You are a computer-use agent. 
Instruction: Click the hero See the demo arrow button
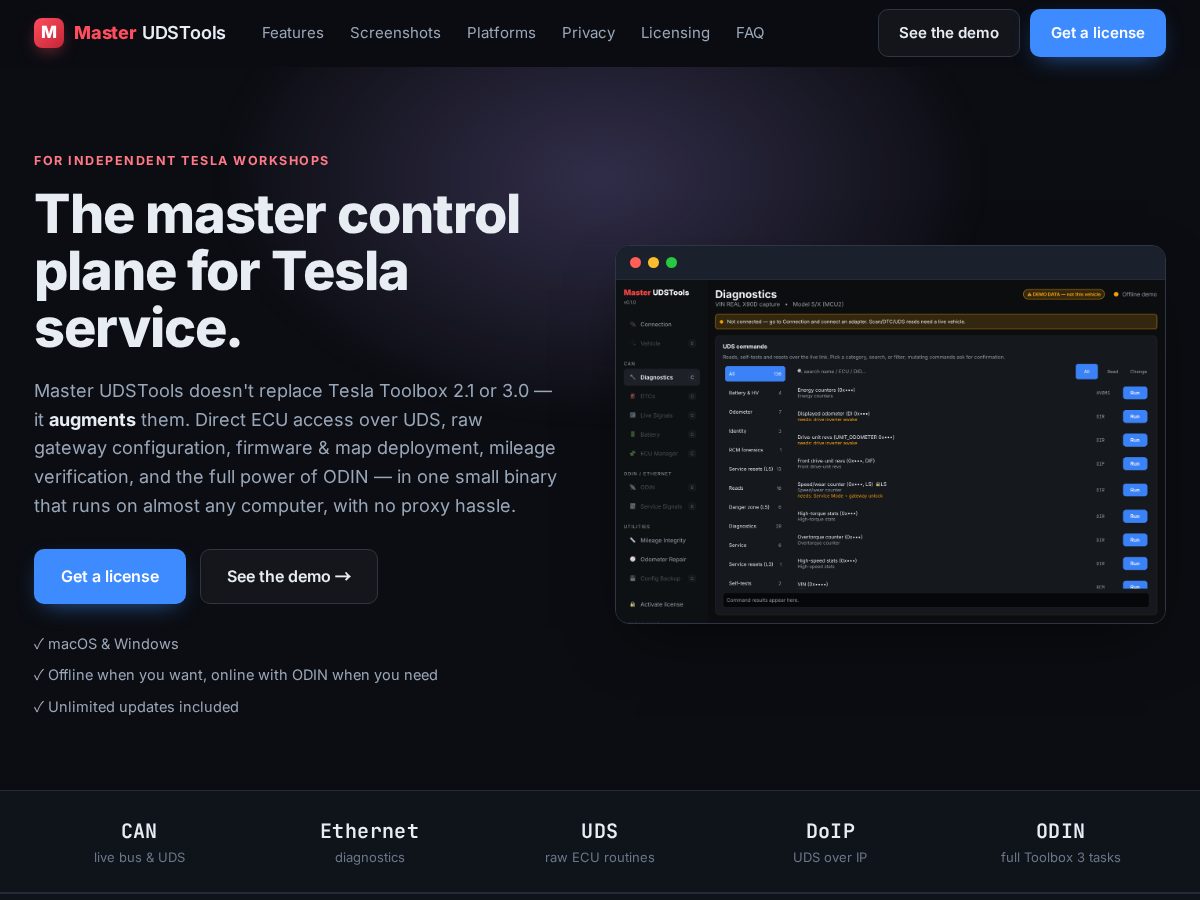tap(289, 576)
